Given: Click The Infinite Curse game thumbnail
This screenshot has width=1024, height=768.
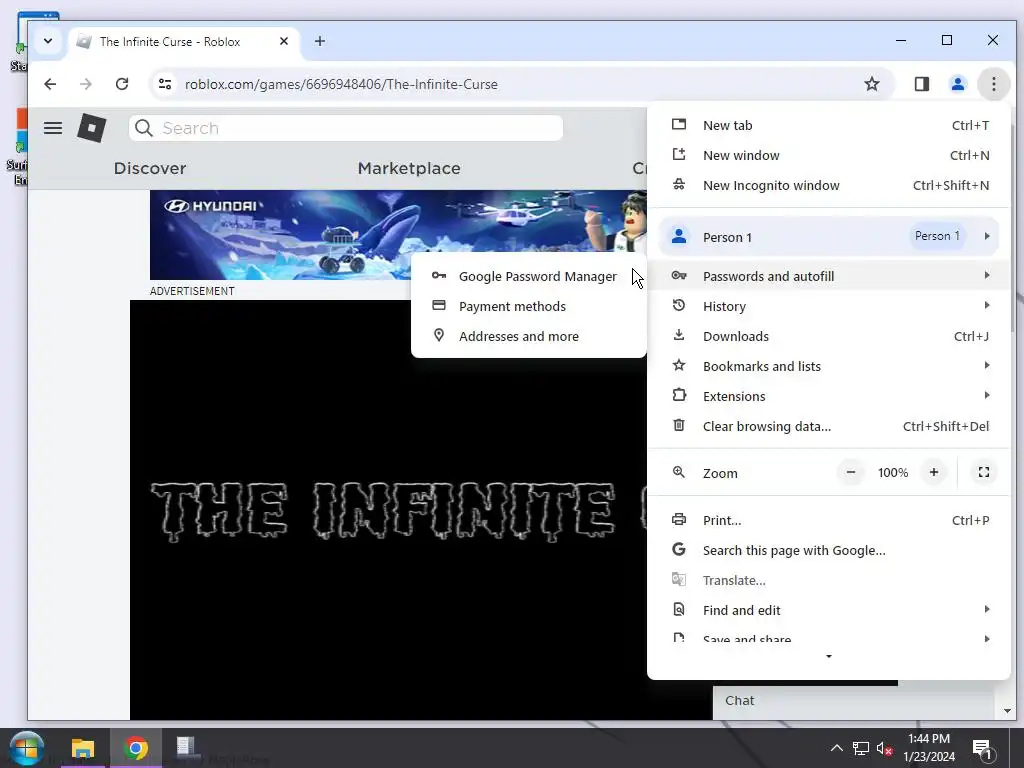Looking at the screenshot, I should coord(389,509).
